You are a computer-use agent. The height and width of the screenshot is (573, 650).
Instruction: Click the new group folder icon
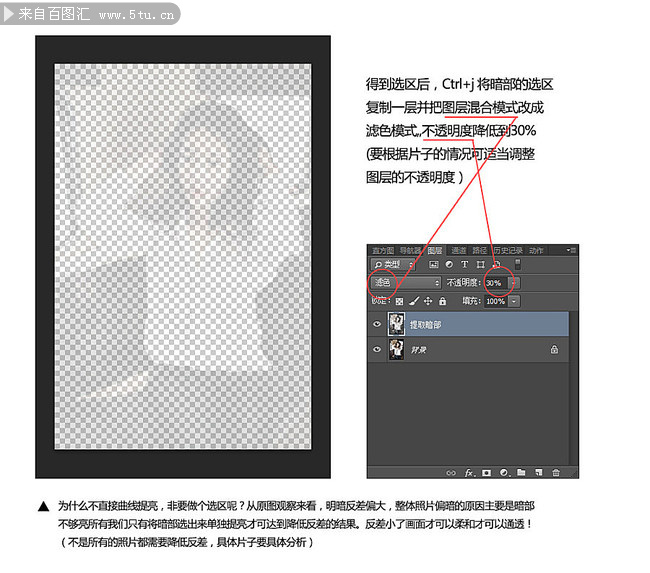pos(521,471)
